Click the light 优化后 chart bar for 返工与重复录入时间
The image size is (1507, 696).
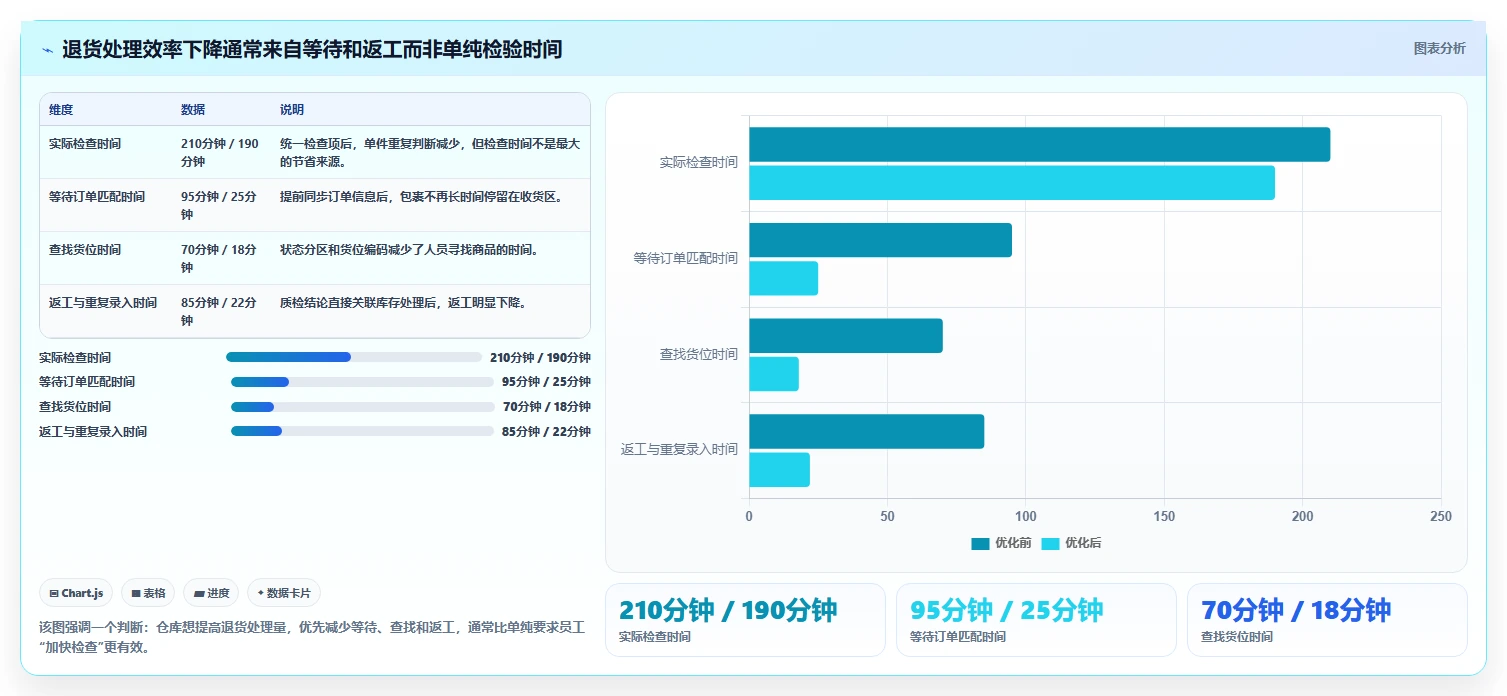[779, 470]
